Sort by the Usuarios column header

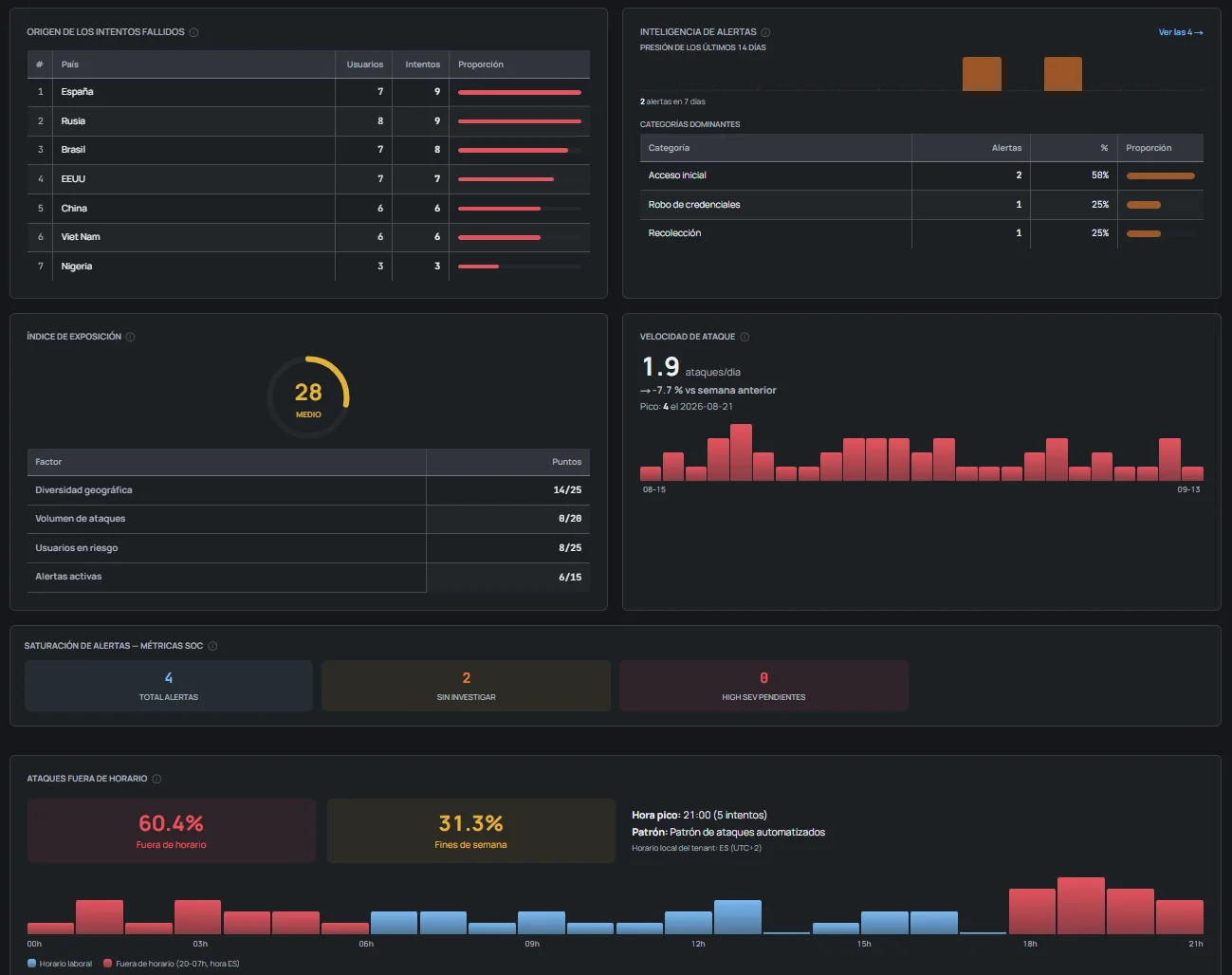(365, 64)
